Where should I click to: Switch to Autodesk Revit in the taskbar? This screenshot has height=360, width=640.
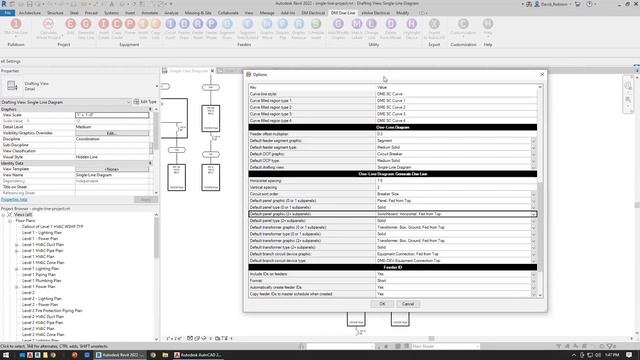click(x=119, y=355)
